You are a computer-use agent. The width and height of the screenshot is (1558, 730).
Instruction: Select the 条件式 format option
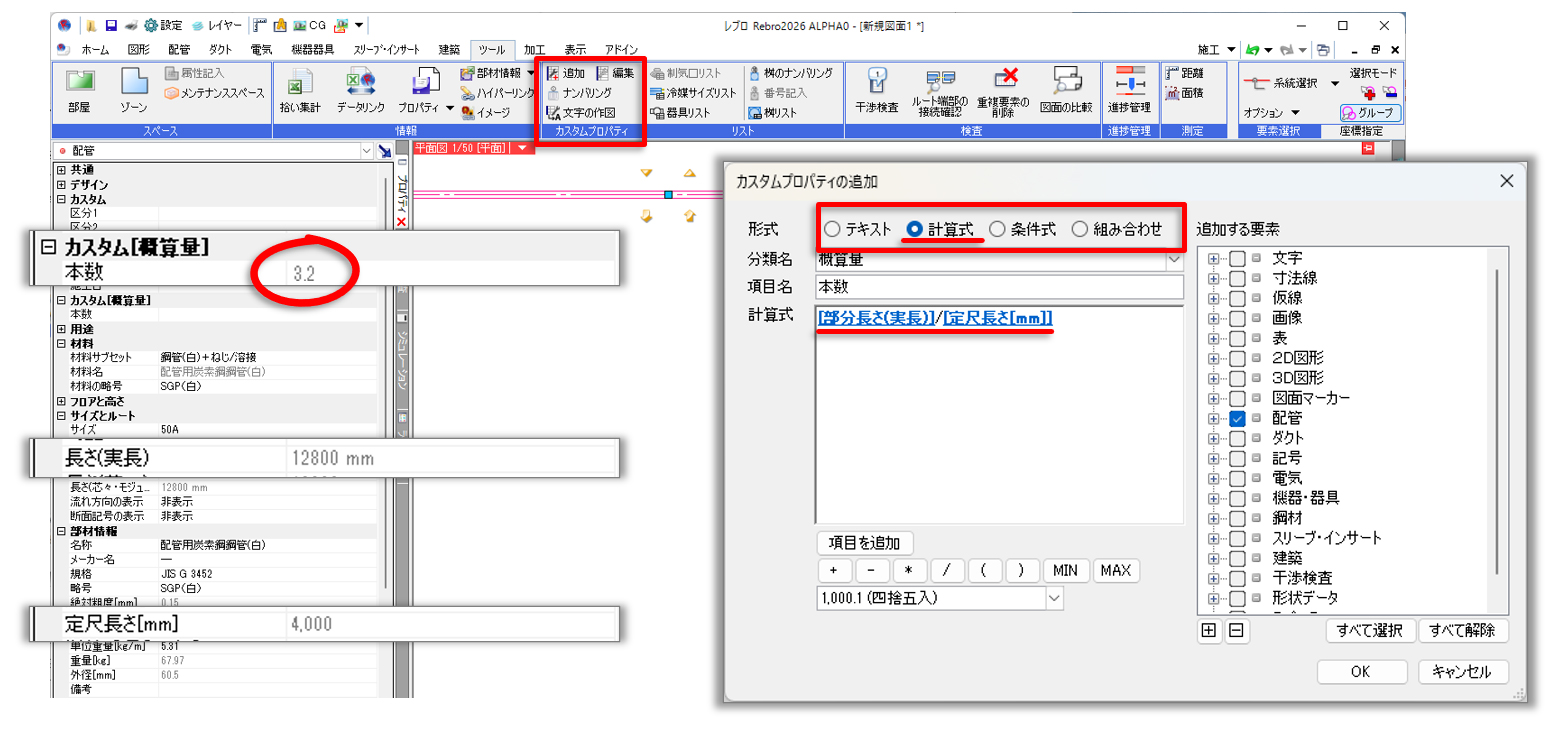pos(997,229)
